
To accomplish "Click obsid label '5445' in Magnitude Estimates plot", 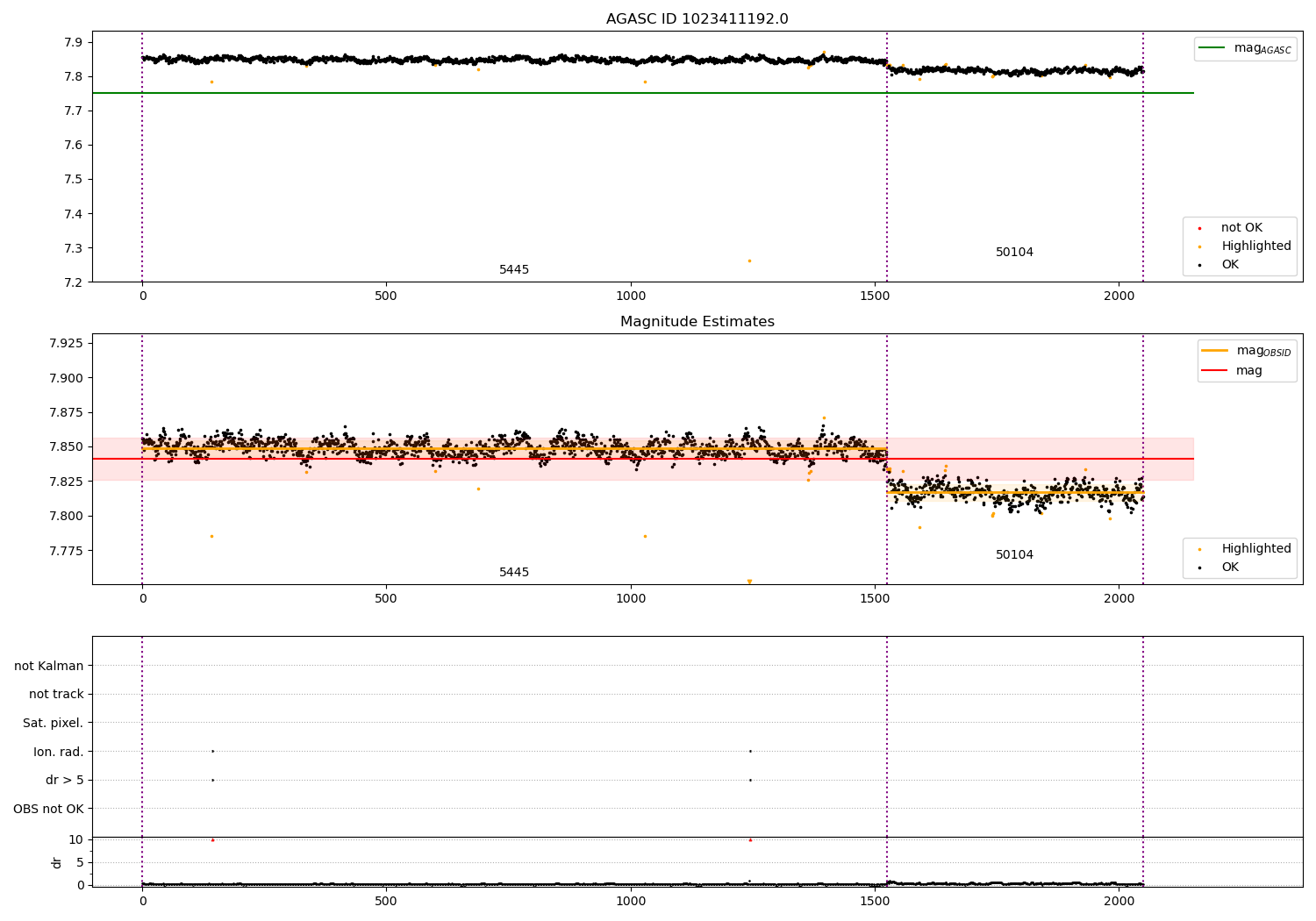I will (x=514, y=573).
